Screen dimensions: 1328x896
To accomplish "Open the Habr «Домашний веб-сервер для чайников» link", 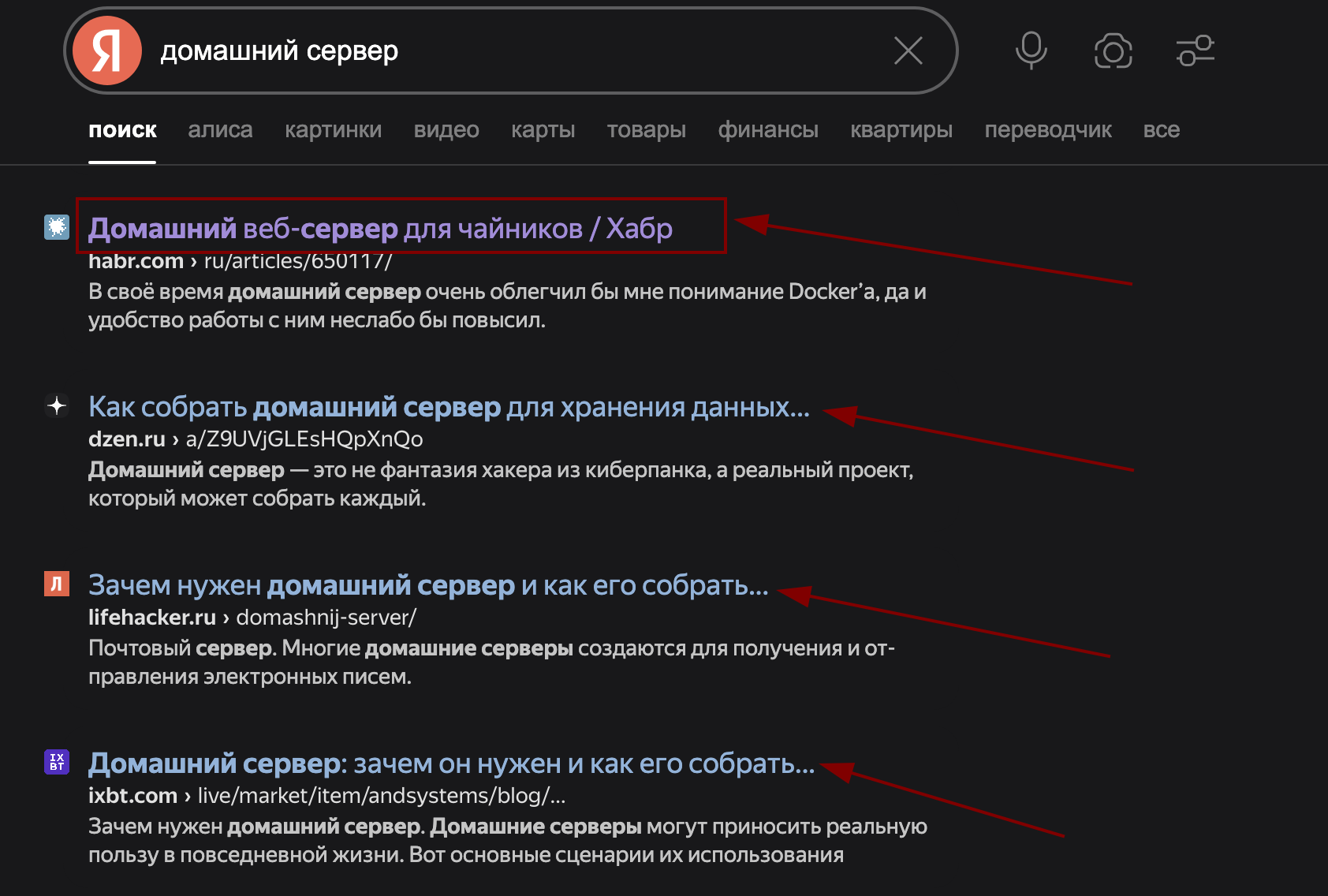I will point(380,229).
